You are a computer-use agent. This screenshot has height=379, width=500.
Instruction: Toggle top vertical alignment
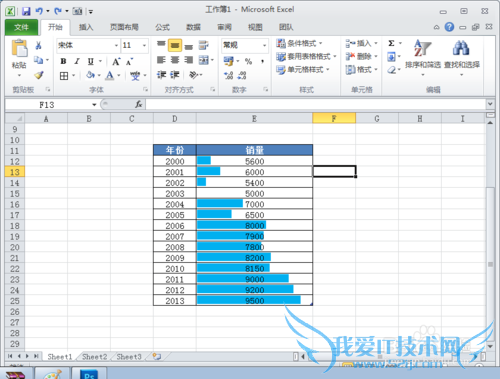coord(161,45)
